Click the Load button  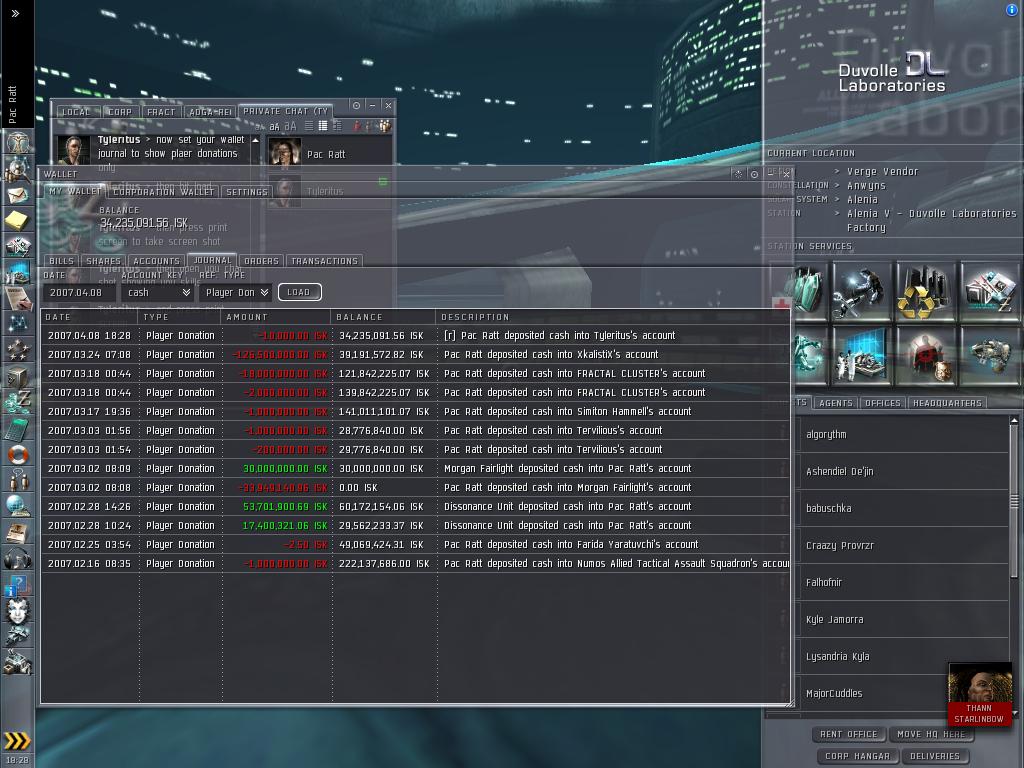tap(299, 292)
